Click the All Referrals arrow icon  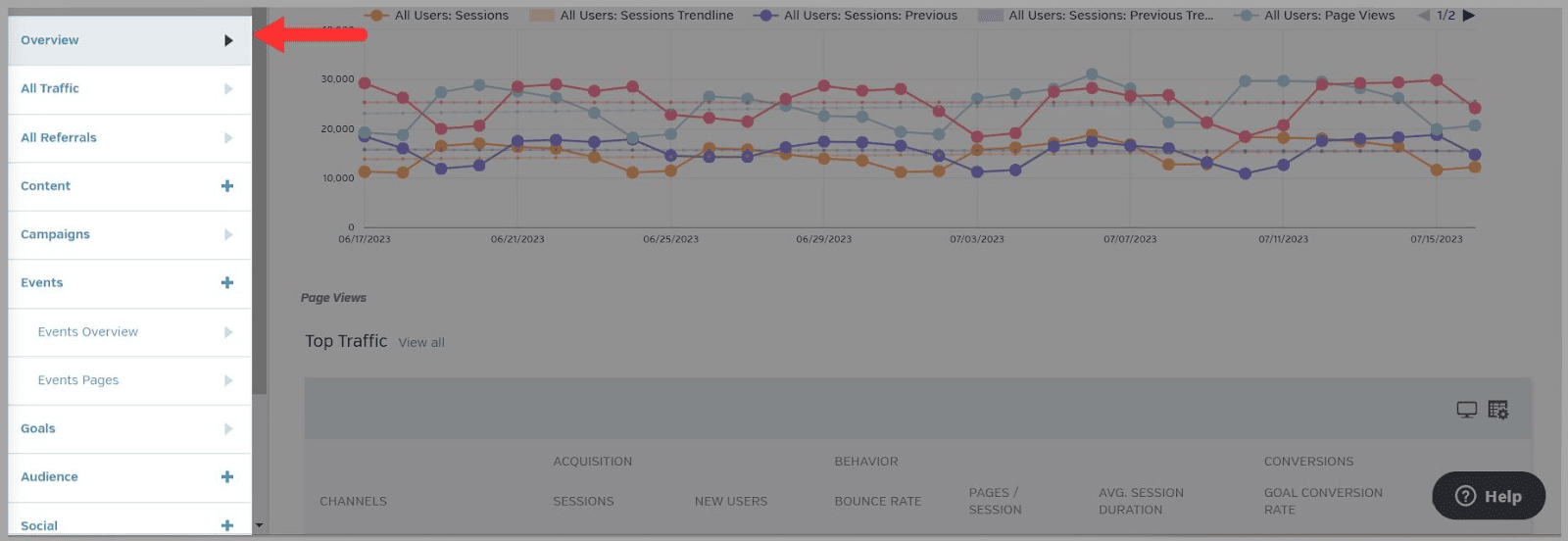[x=228, y=138]
